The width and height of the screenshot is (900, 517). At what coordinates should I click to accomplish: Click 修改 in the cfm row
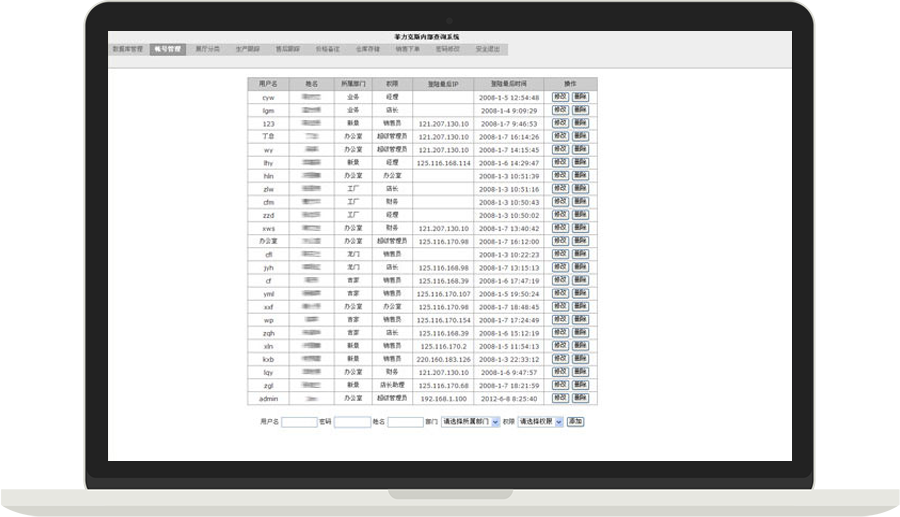pyautogui.click(x=560, y=201)
